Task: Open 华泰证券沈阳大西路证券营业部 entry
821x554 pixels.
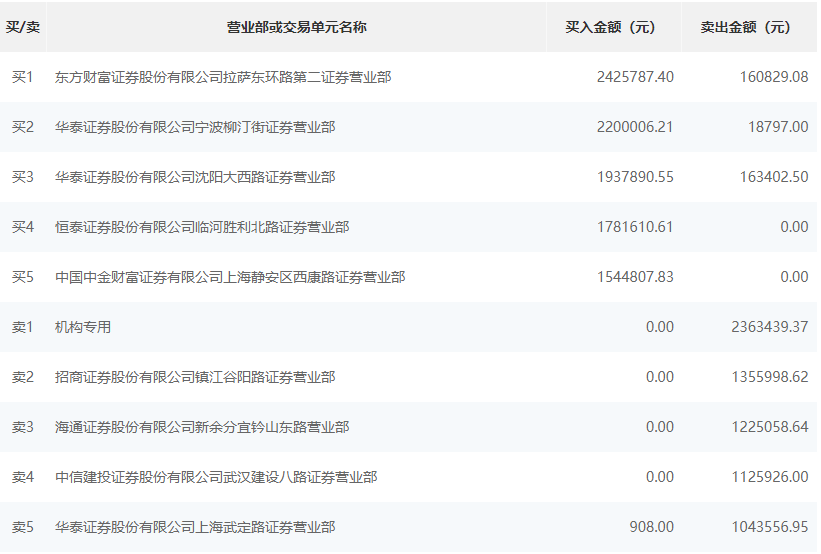Action: click(x=195, y=177)
